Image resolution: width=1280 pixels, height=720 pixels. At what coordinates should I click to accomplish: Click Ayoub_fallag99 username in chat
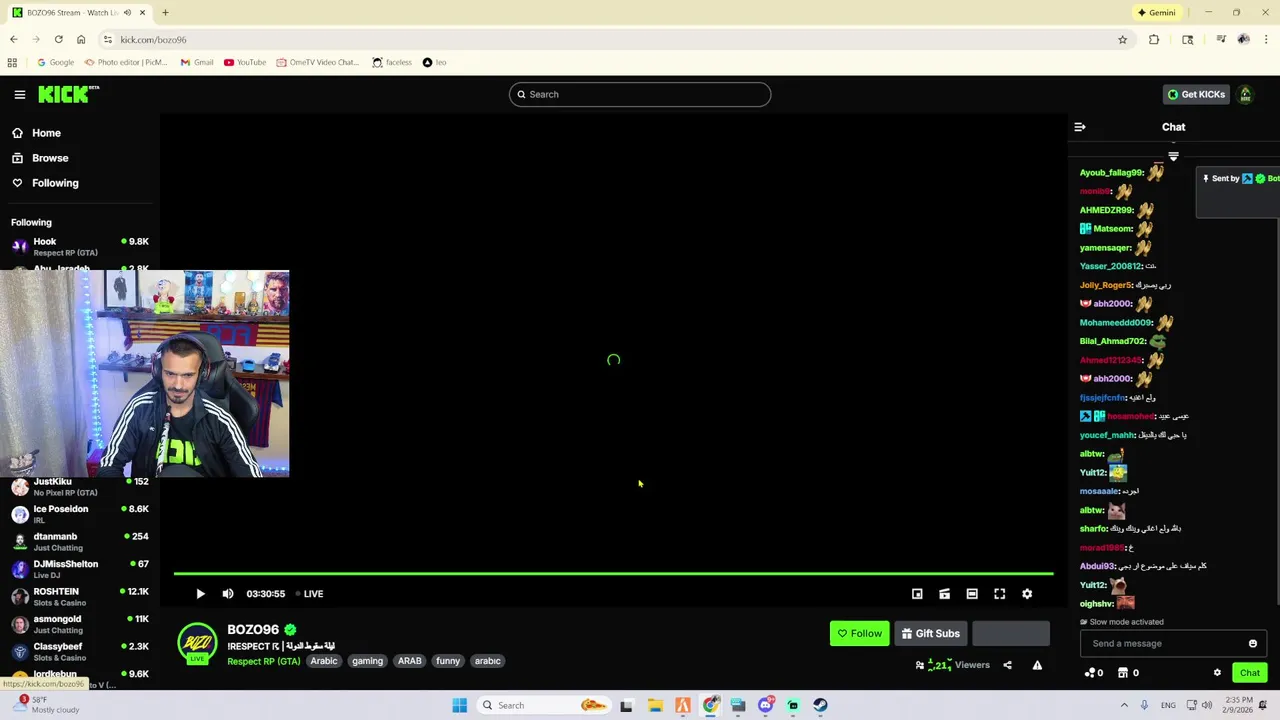click(1111, 173)
